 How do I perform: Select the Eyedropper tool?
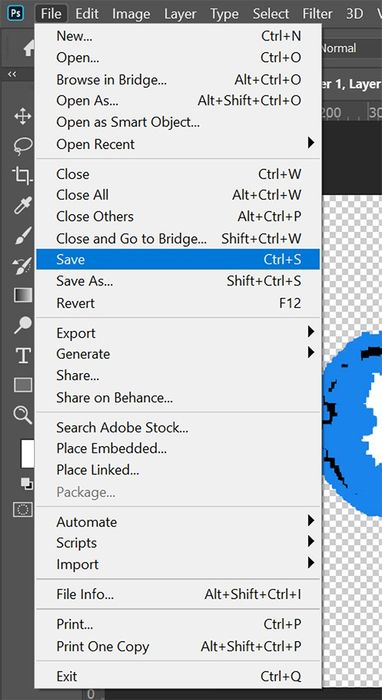coord(22,206)
